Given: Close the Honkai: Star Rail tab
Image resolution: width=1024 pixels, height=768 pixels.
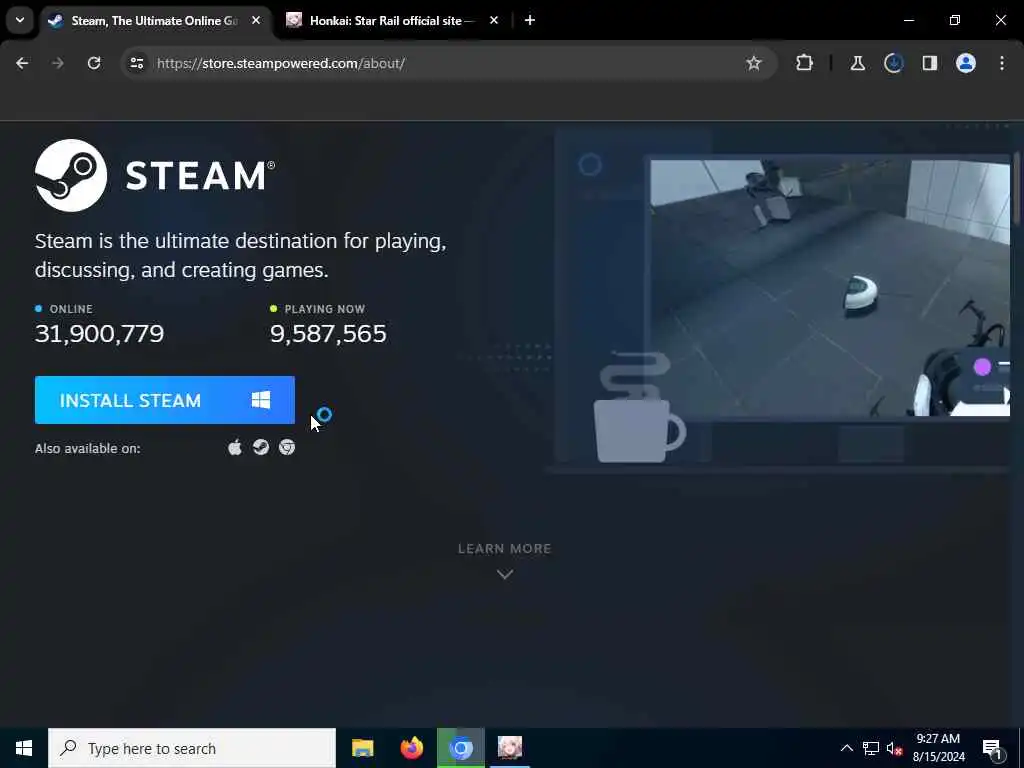Looking at the screenshot, I should click(494, 21).
